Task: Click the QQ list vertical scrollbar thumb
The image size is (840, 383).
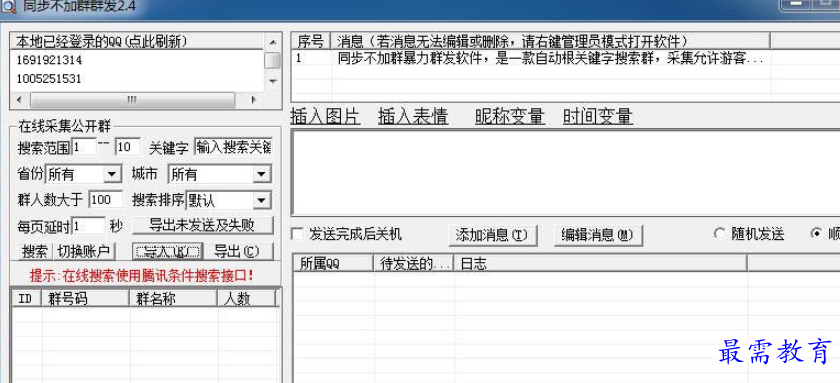Action: point(272,61)
